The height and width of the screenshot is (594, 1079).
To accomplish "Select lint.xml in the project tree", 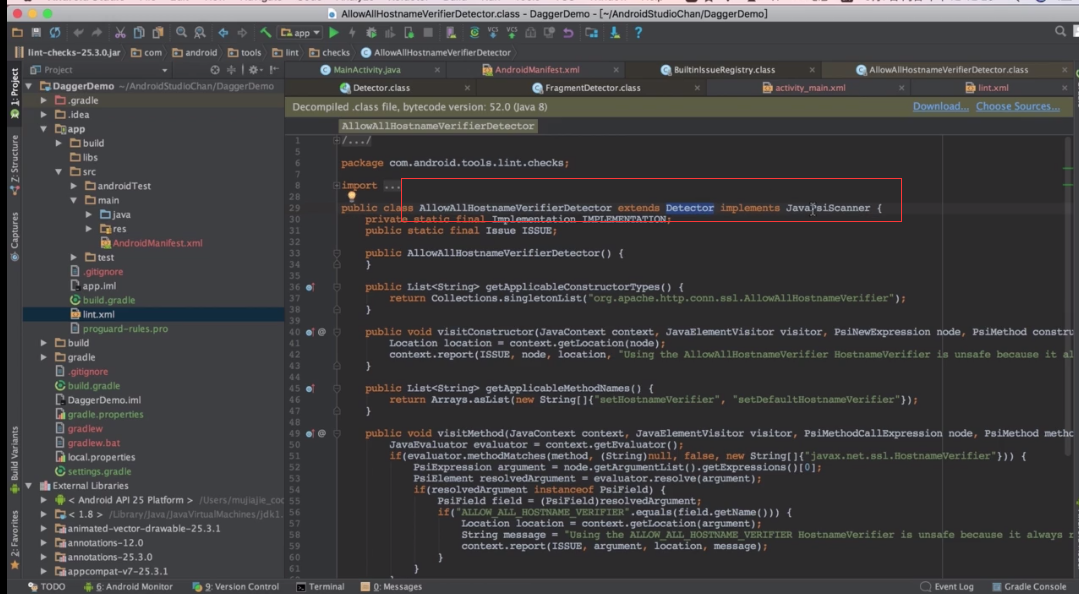I will (98, 314).
